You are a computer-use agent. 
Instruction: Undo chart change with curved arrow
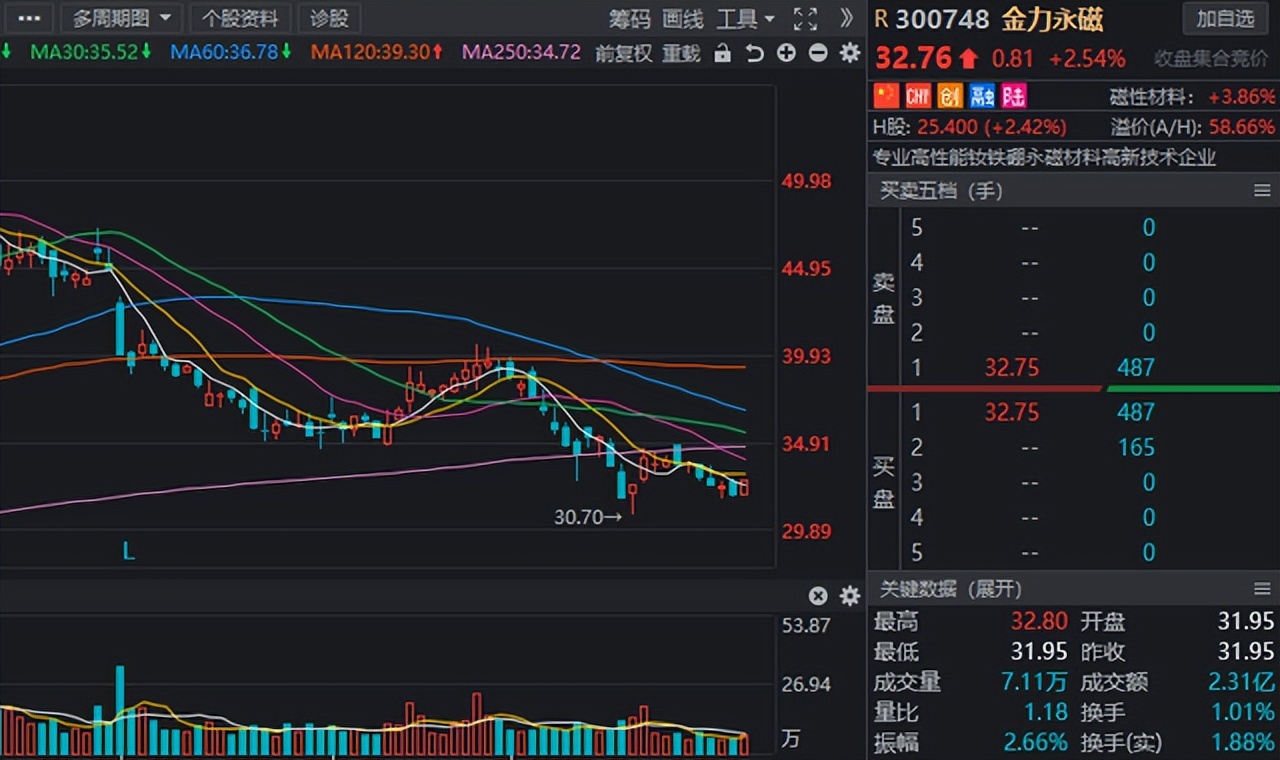pyautogui.click(x=755, y=53)
